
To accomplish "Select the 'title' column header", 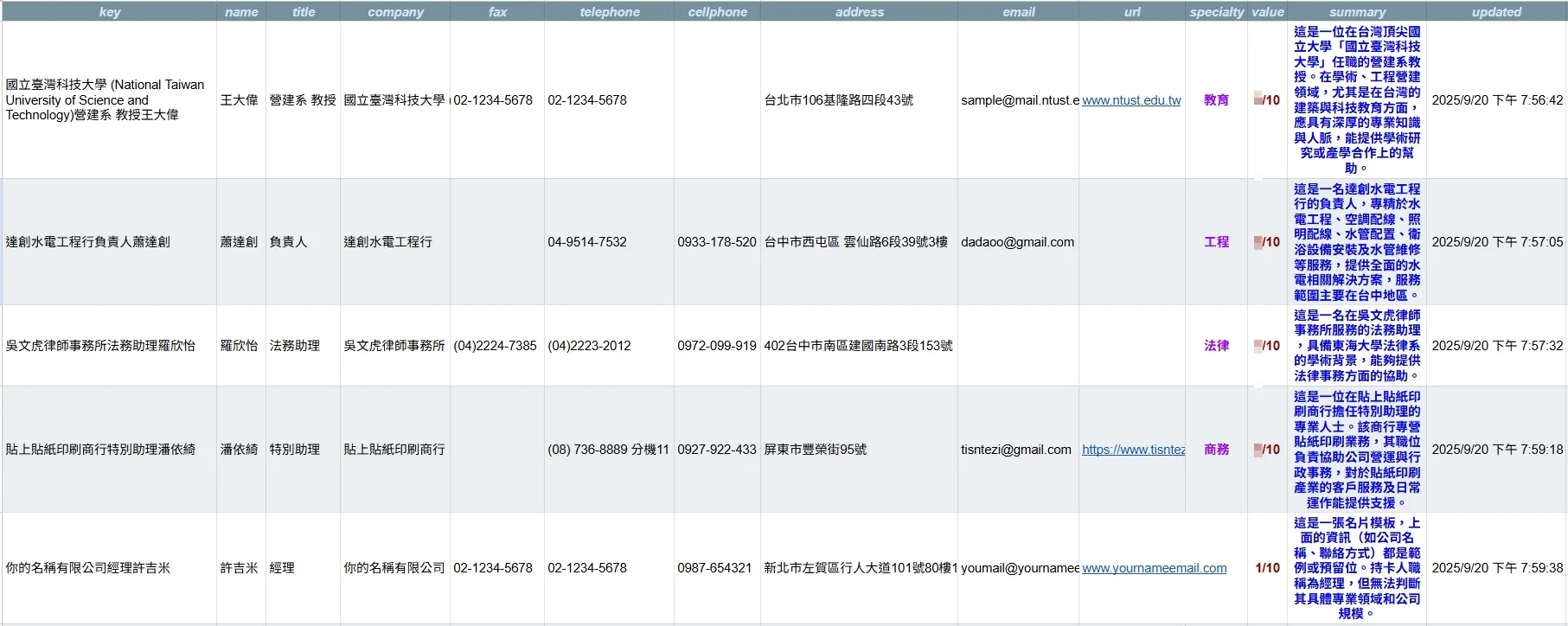I will [x=304, y=11].
